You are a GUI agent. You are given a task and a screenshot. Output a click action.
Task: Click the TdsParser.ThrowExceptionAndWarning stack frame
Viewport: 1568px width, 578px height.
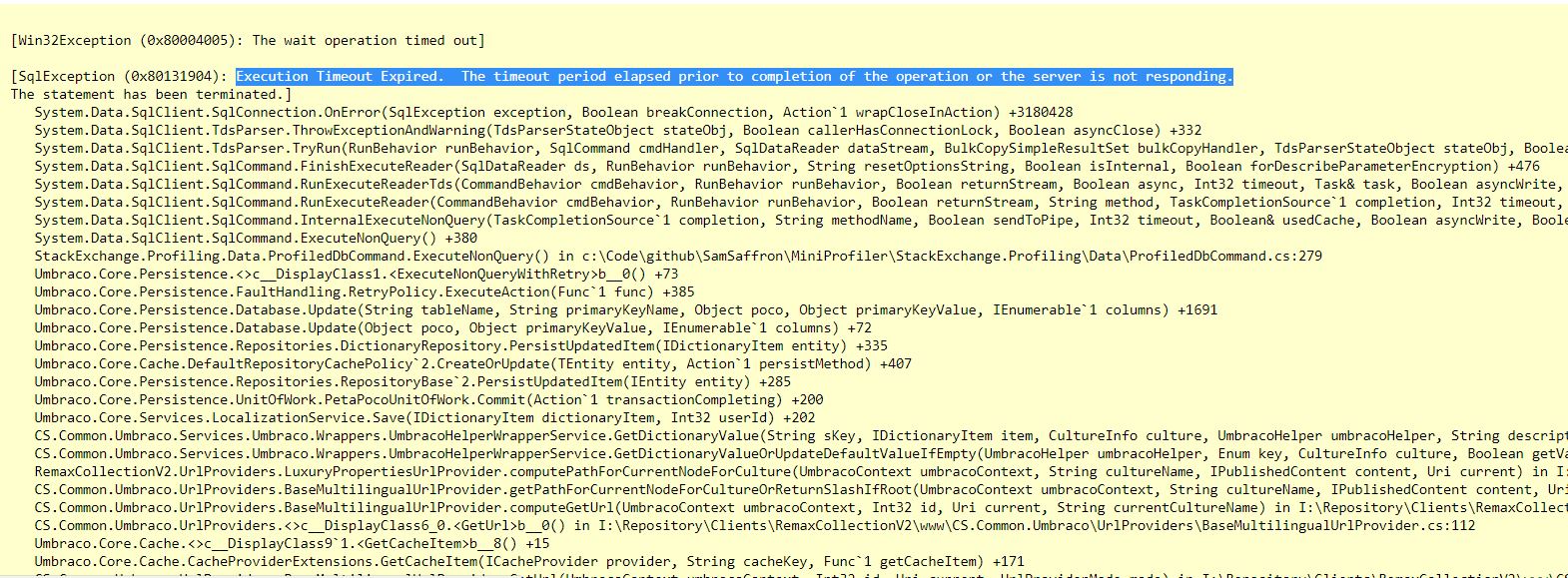pos(618,131)
